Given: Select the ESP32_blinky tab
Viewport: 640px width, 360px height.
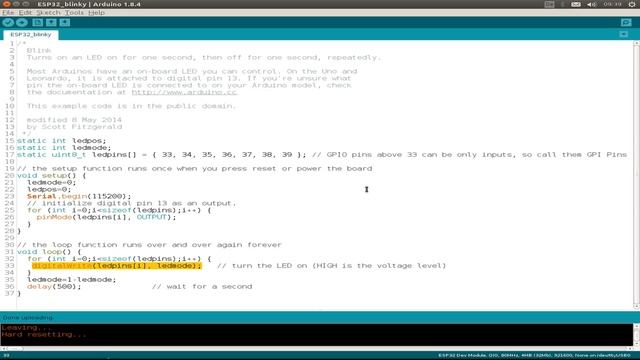Looking at the screenshot, I should (x=31, y=35).
